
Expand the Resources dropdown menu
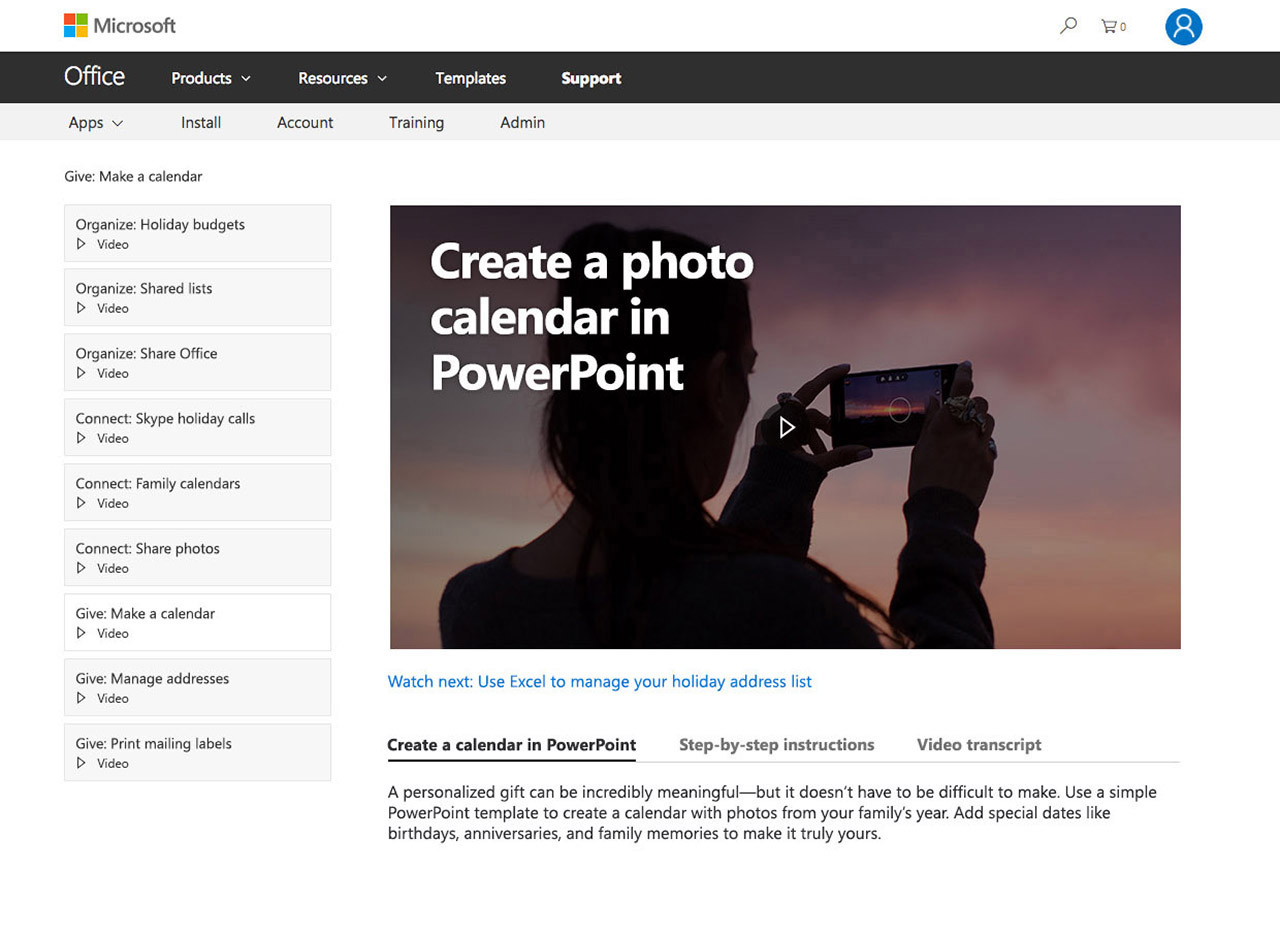coord(342,78)
